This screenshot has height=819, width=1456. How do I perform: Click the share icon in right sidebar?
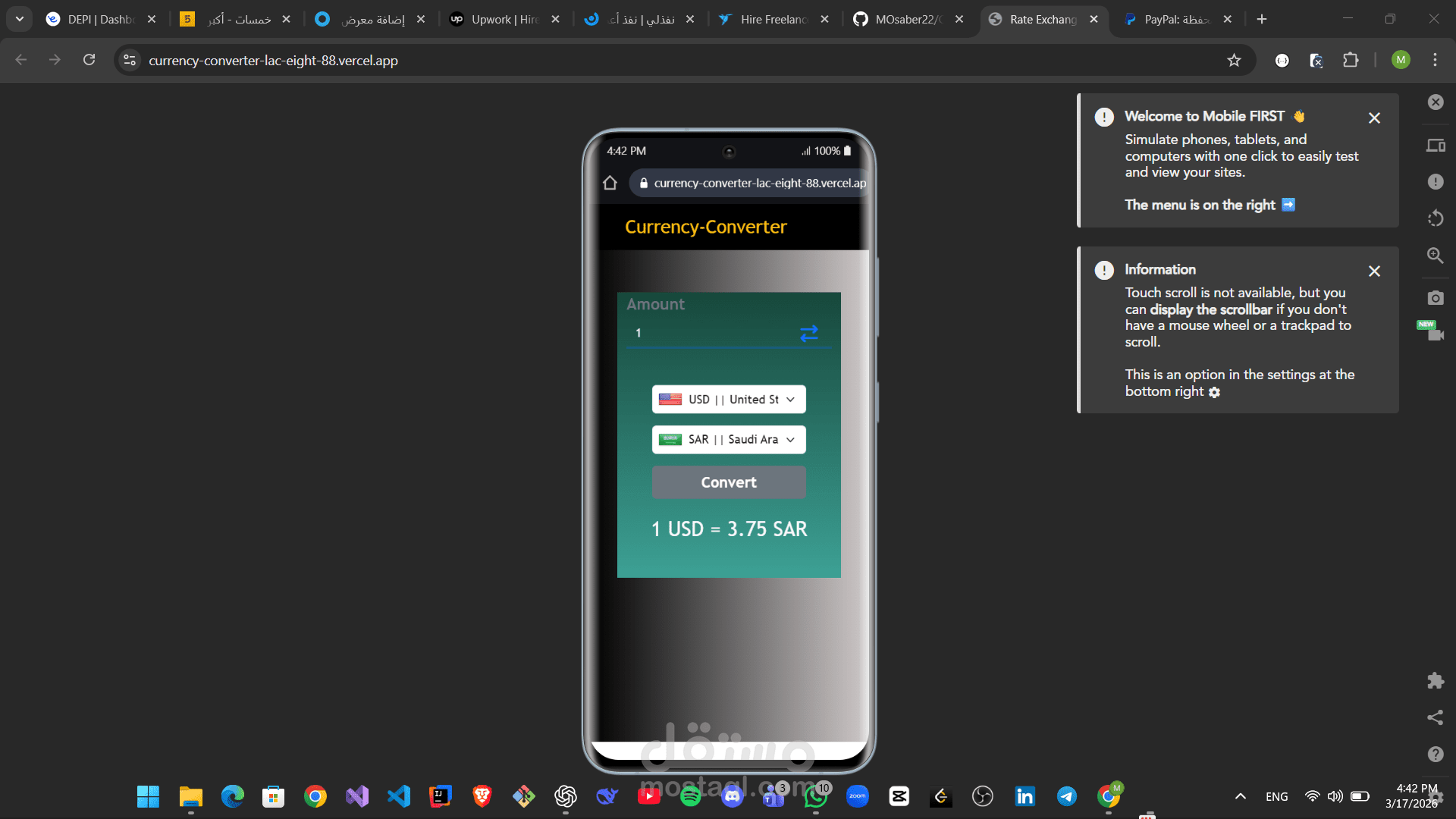[x=1435, y=717]
